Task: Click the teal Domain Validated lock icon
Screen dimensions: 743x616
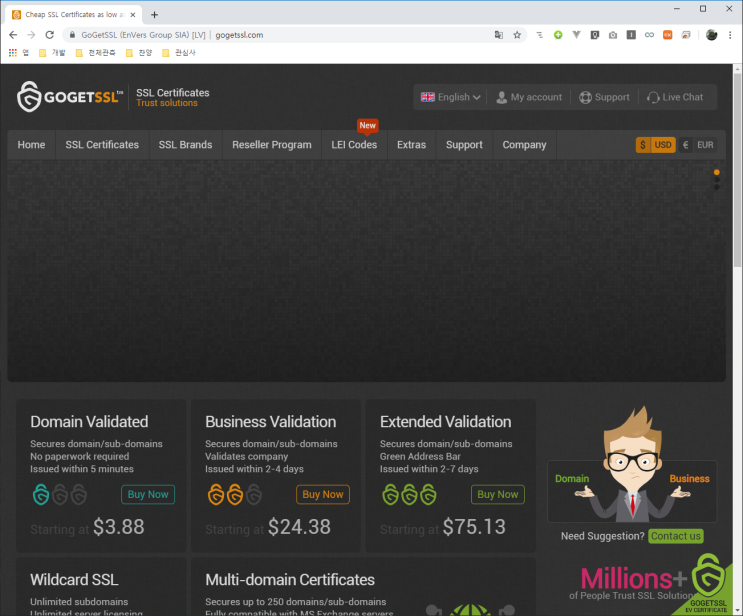Action: (x=41, y=494)
